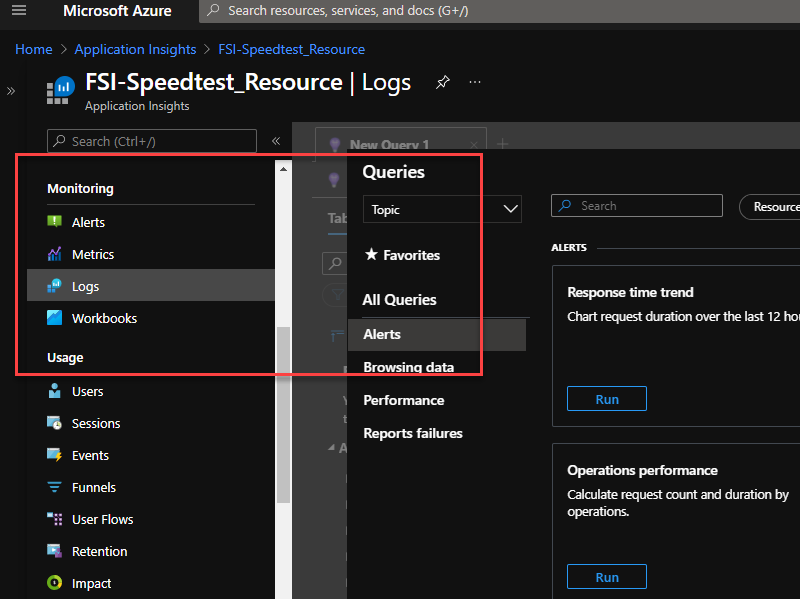This screenshot has height=599, width=800.
Task: Select the User Flows icon
Action: coord(57,519)
